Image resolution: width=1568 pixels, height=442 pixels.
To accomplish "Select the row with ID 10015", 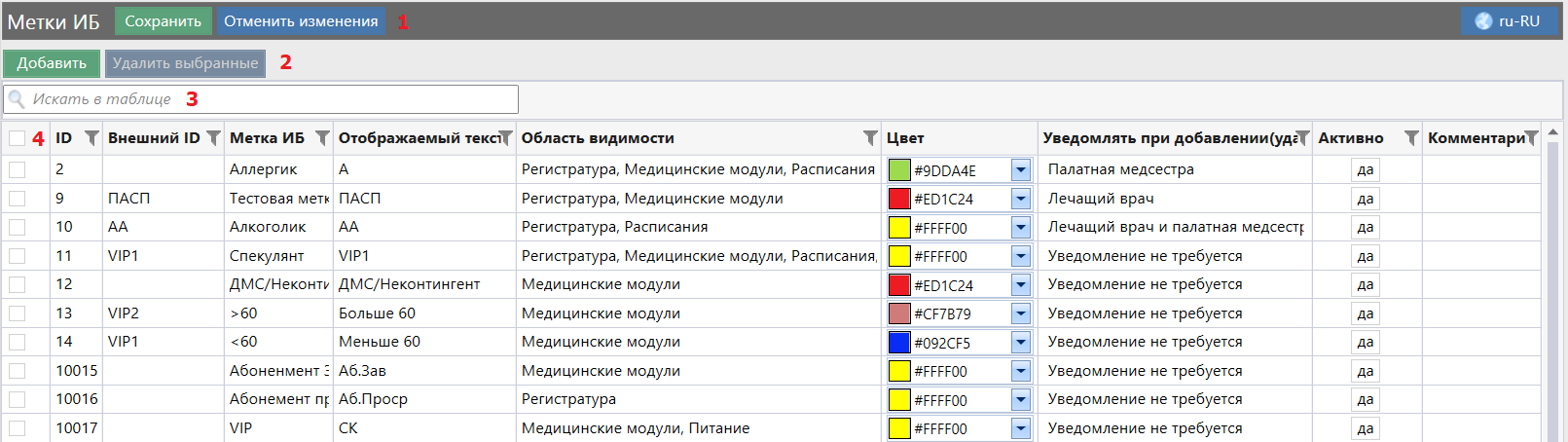I will pos(18,371).
